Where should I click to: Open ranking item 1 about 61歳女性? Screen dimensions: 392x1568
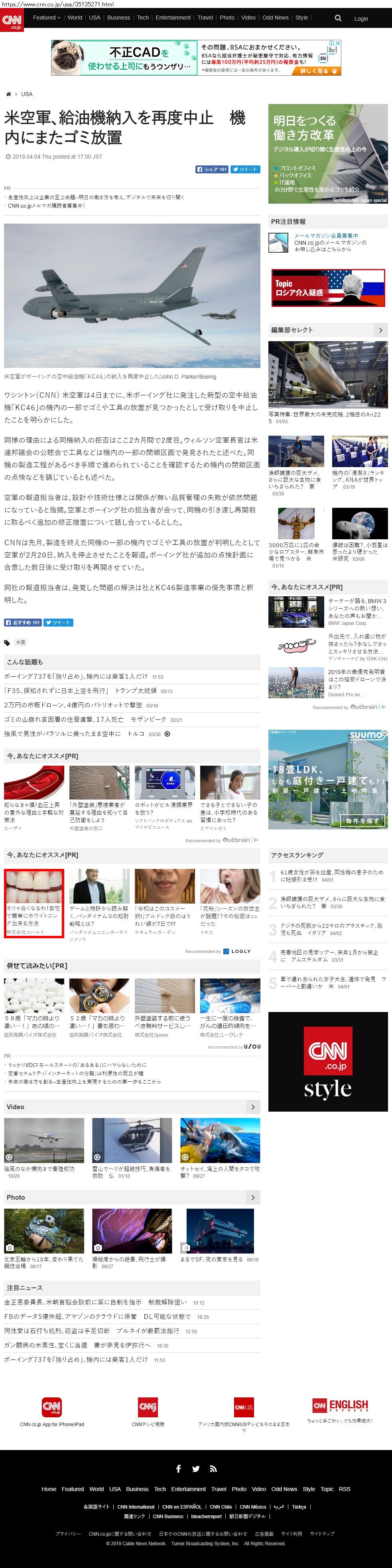pos(332,876)
